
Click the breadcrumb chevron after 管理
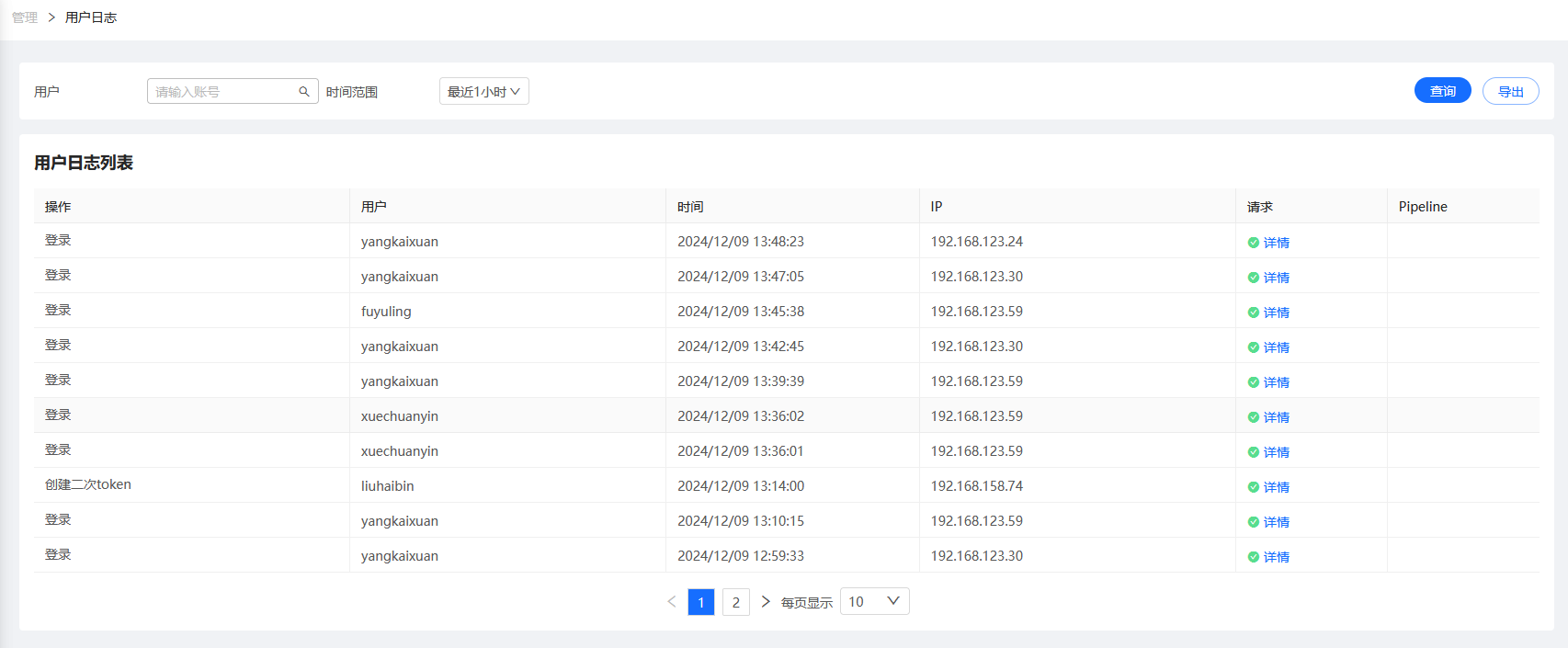(x=51, y=17)
